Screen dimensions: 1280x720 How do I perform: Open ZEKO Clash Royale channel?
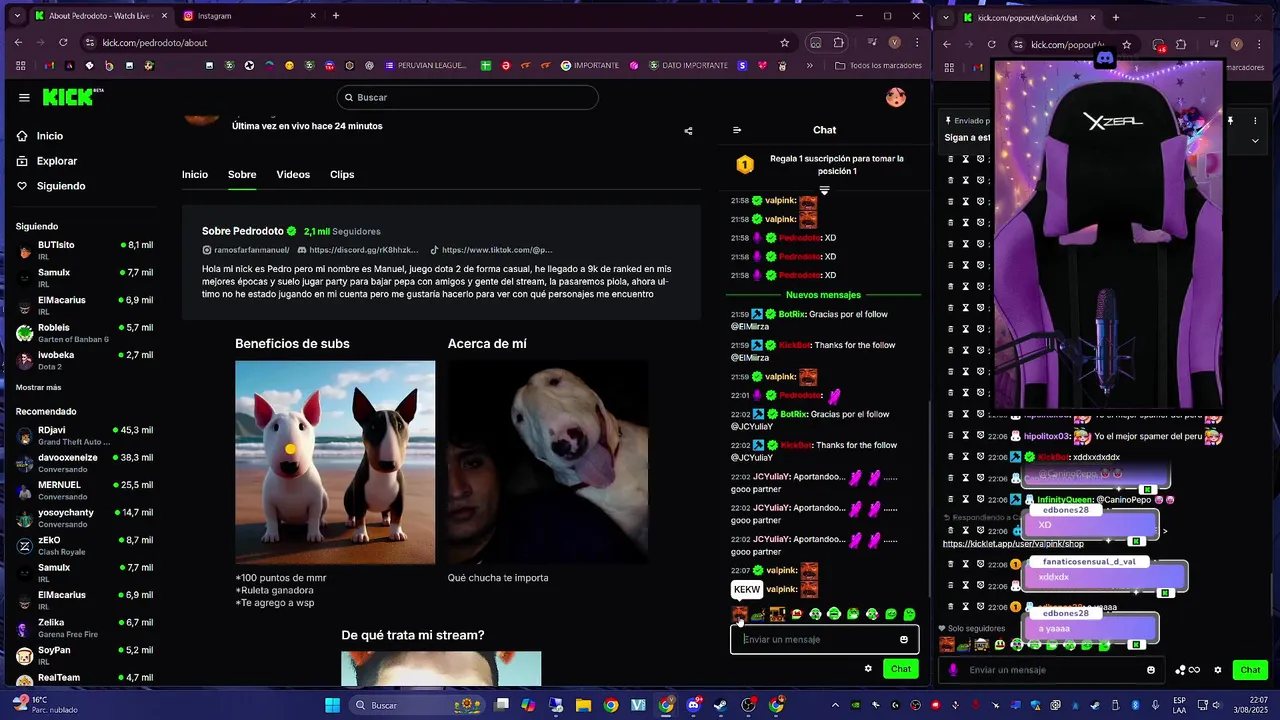(x=85, y=546)
